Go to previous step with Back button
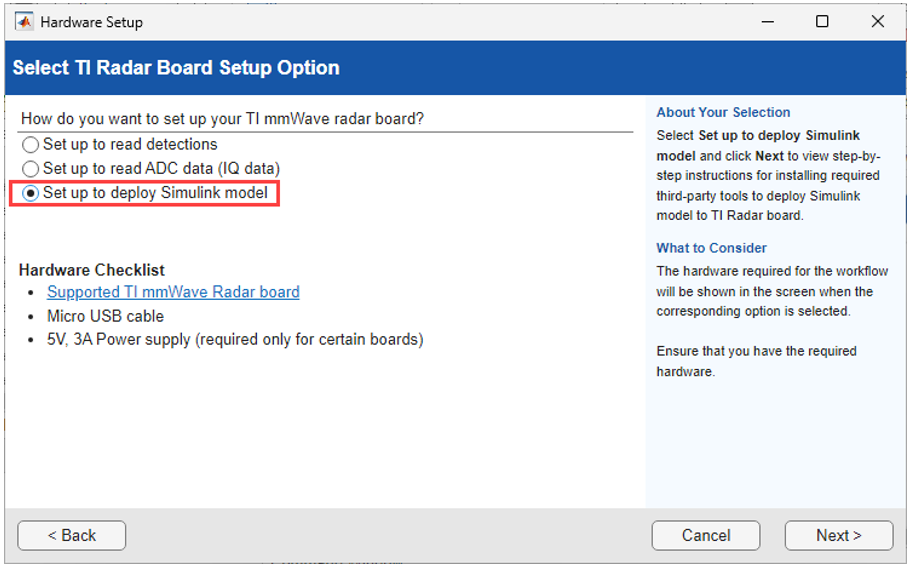The image size is (908, 564). pos(72,535)
